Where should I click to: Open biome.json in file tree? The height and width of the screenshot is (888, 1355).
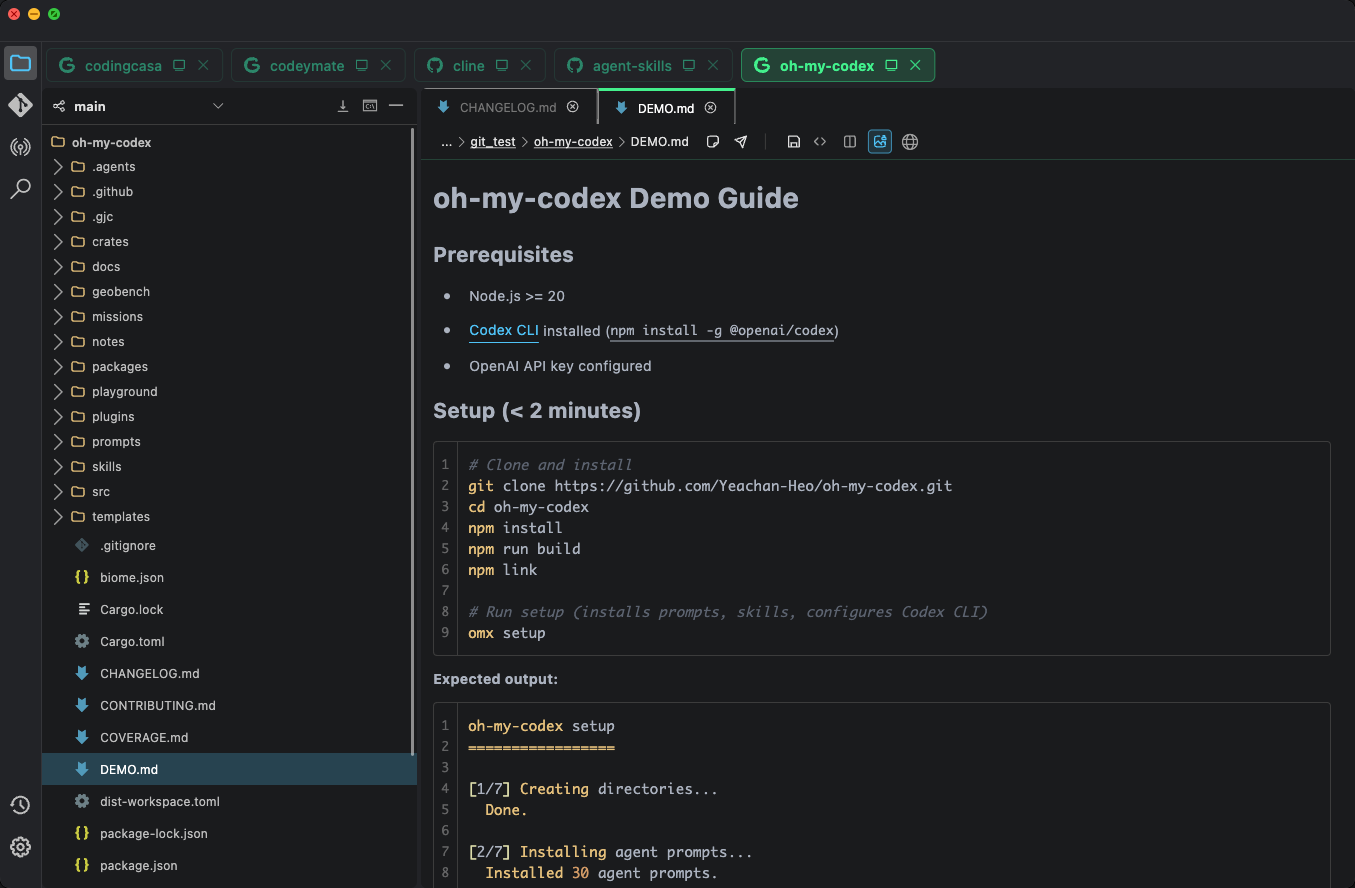pyautogui.click(x=229, y=578)
